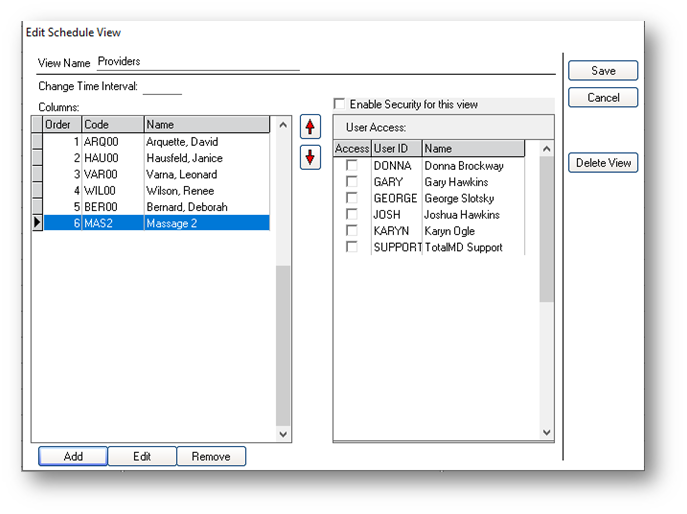This screenshot has height=514, width=687.
Task: Click the Save button
Action: [x=603, y=71]
